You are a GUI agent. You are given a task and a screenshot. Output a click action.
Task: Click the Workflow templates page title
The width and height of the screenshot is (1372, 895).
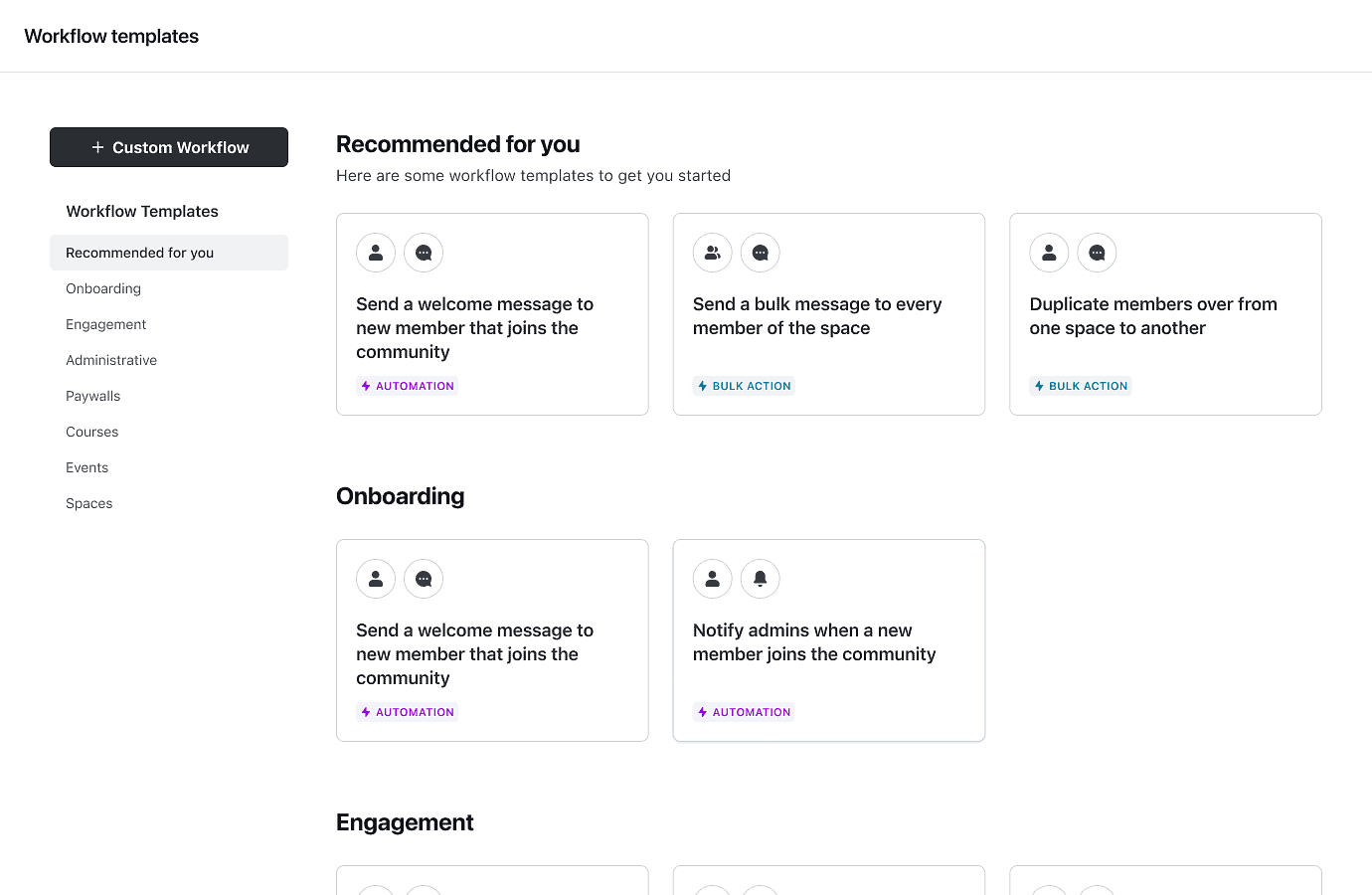(x=111, y=36)
